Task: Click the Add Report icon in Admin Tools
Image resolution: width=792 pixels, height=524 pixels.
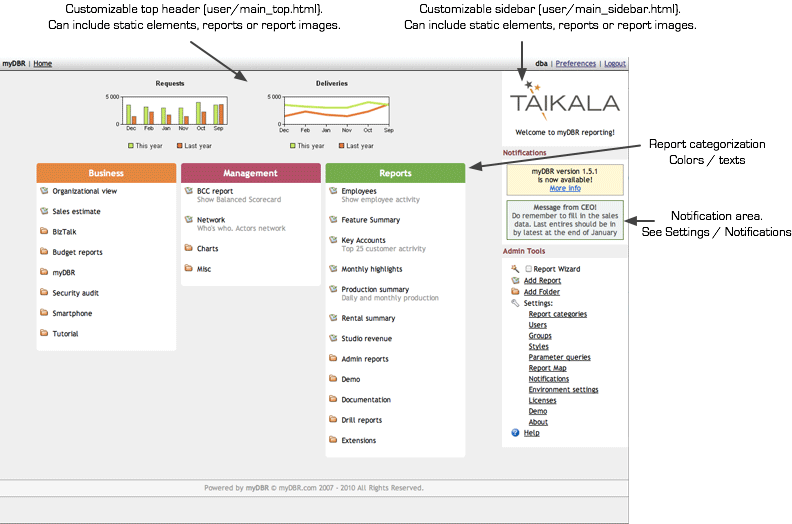Action: pos(515,281)
